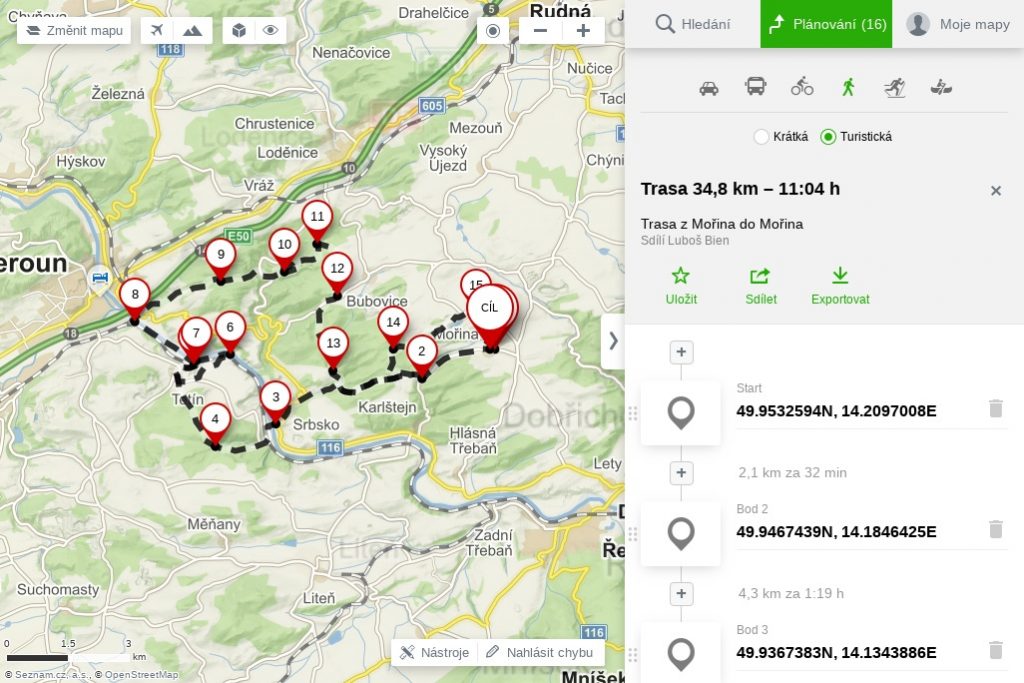Image resolution: width=1024 pixels, height=683 pixels.
Task: Click route marker 12 on map
Action: click(337, 271)
